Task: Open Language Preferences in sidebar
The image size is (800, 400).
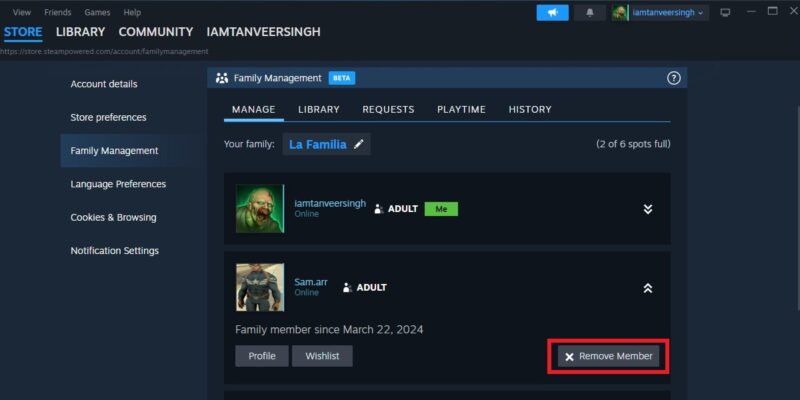Action: (118, 184)
